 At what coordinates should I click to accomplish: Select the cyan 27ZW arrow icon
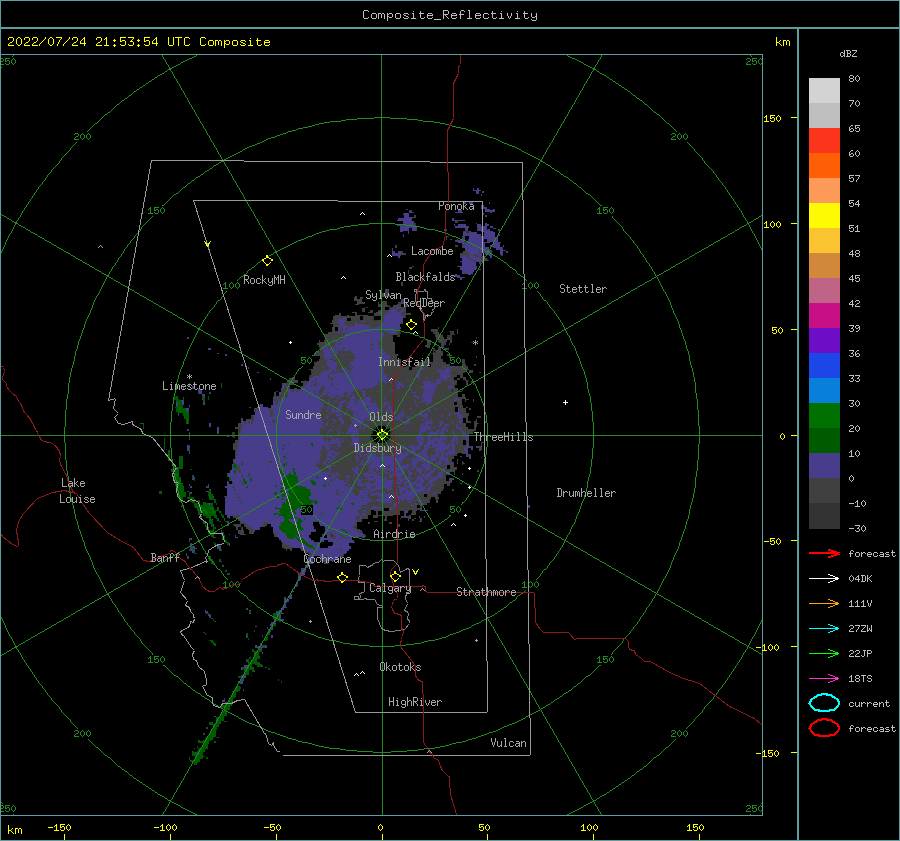[824, 629]
